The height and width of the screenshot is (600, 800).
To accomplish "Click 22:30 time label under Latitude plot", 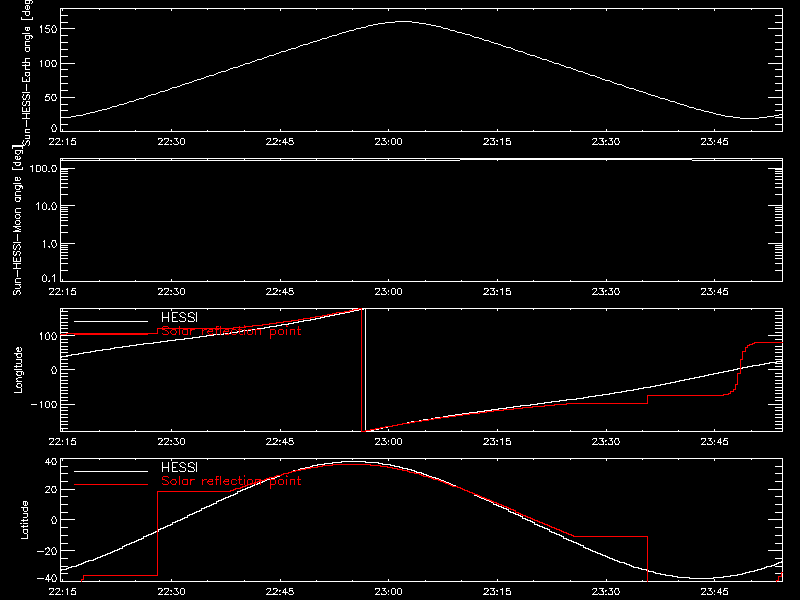I will [x=171, y=591].
